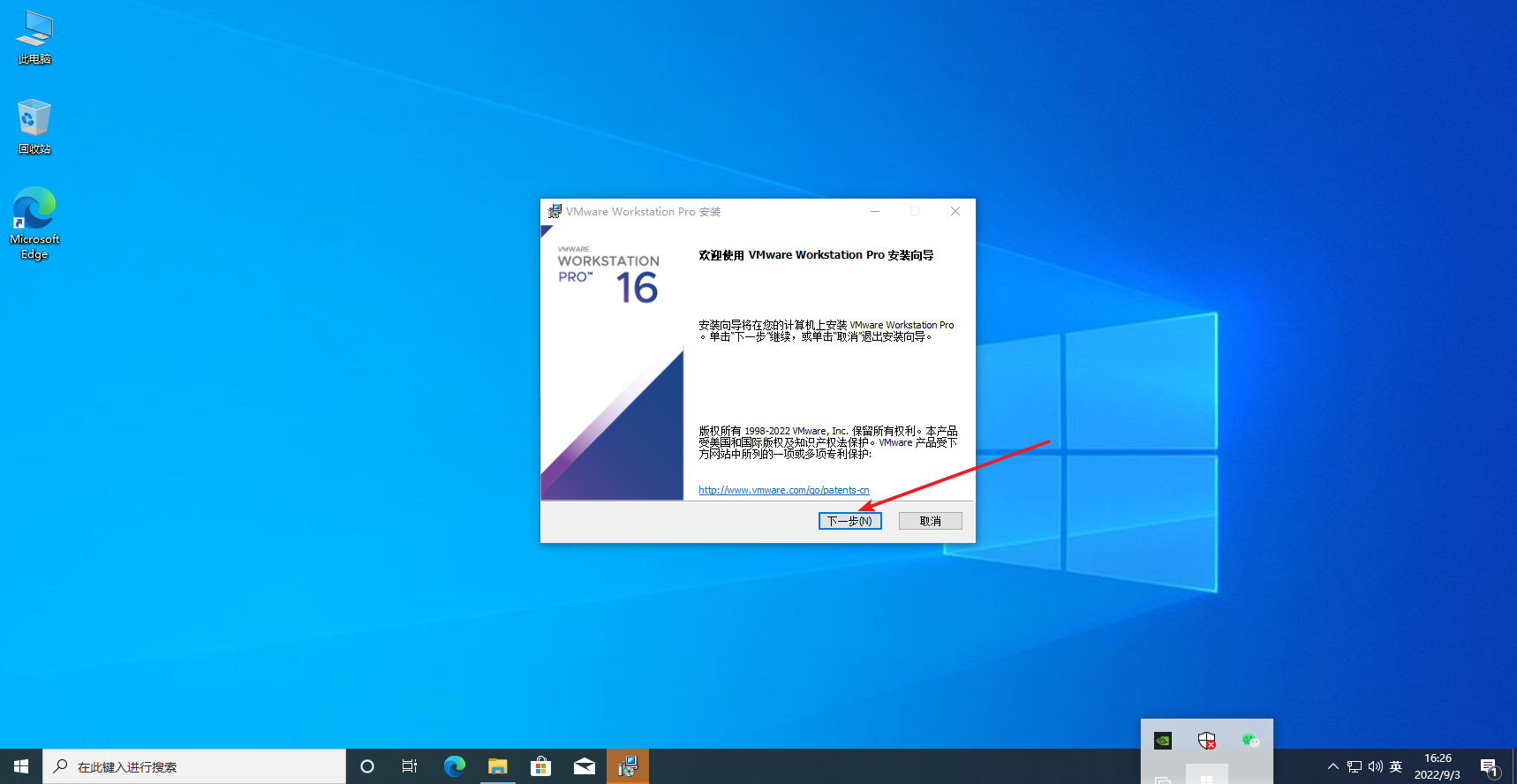Open Cortana circle icon on taskbar
The image size is (1517, 784).
367,766
